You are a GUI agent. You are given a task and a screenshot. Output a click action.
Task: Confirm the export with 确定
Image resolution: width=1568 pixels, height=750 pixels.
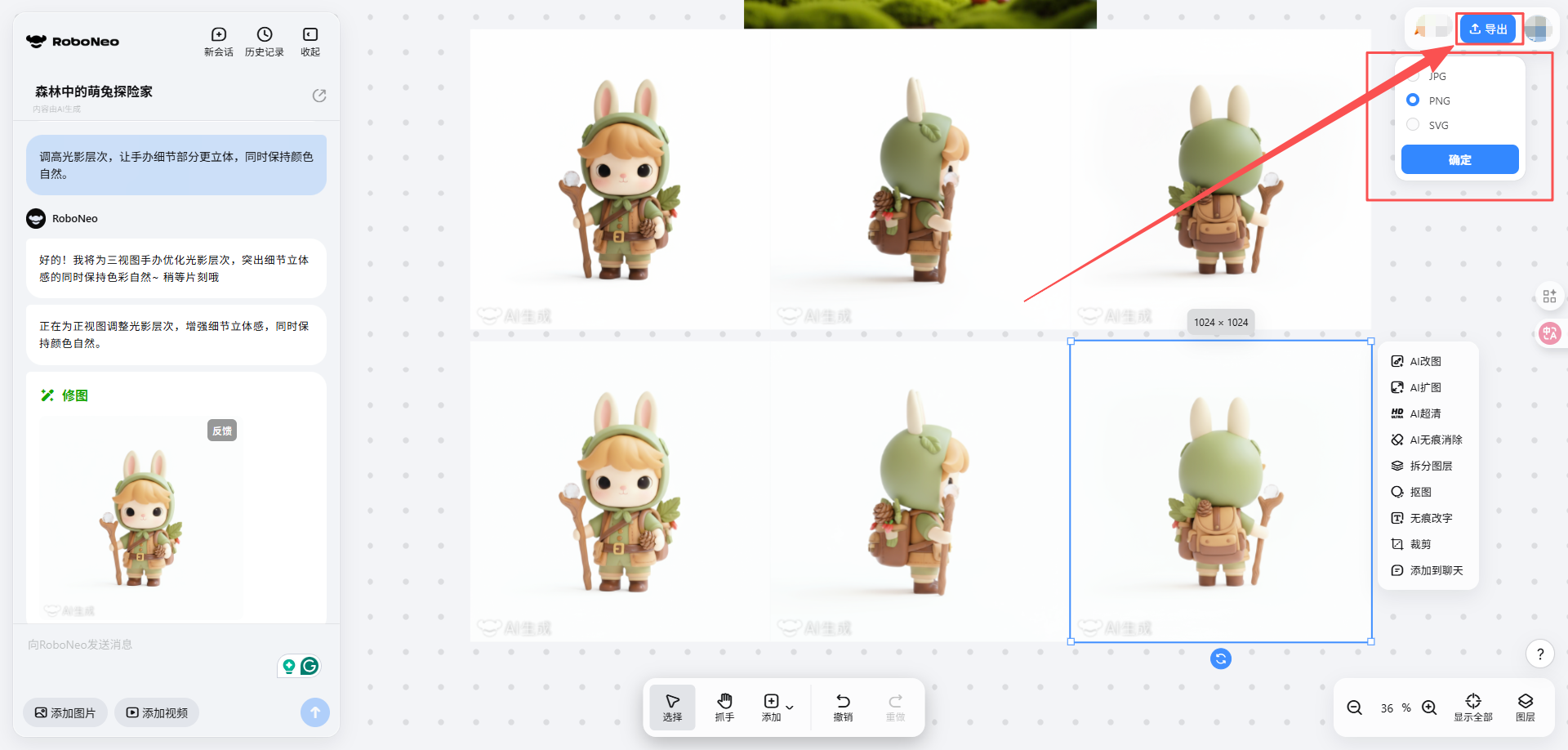click(x=1459, y=159)
